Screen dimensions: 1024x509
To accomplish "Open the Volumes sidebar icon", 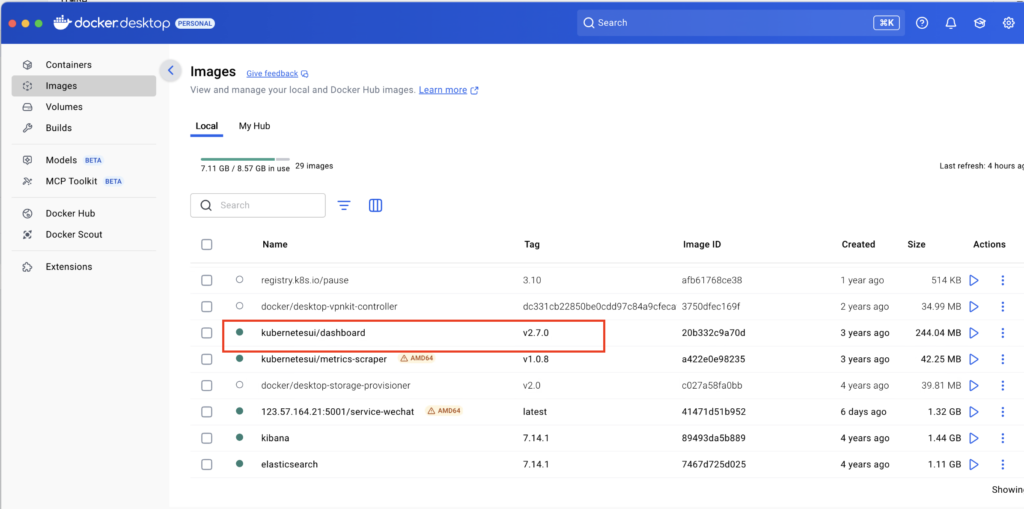I will (x=27, y=107).
